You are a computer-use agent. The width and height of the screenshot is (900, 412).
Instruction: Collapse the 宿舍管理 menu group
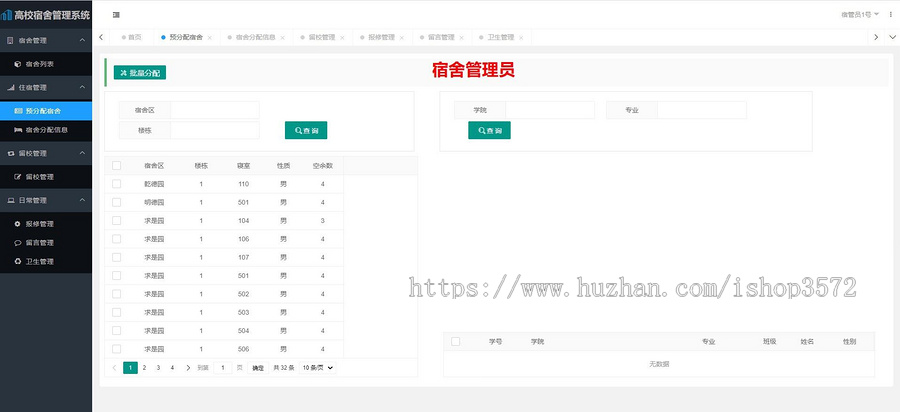(82, 40)
